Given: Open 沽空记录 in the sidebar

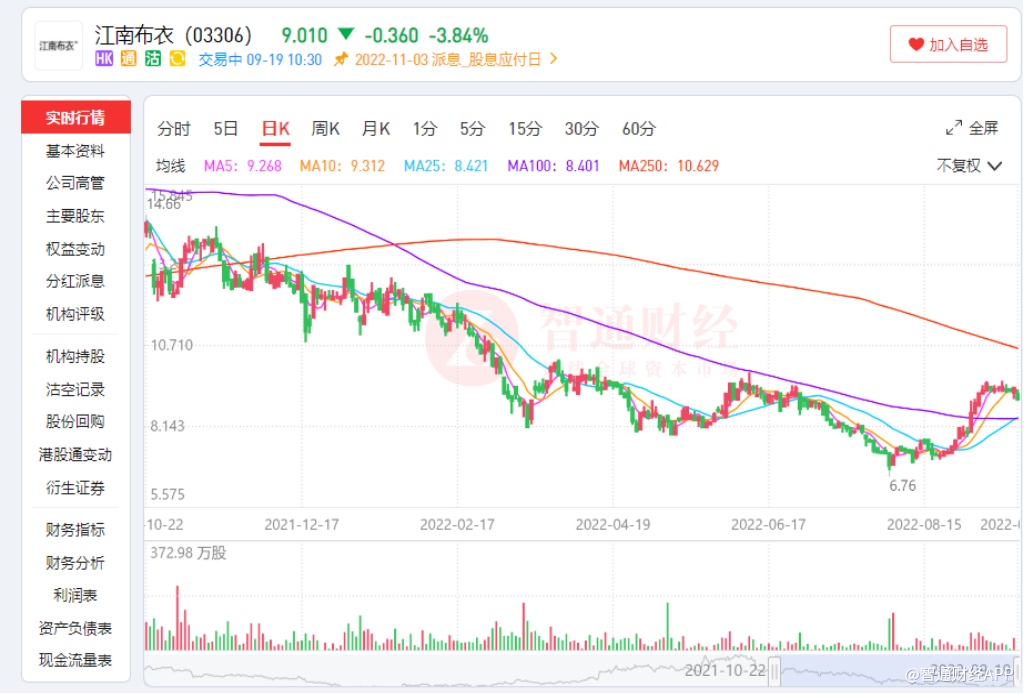Looking at the screenshot, I should tap(75, 390).
